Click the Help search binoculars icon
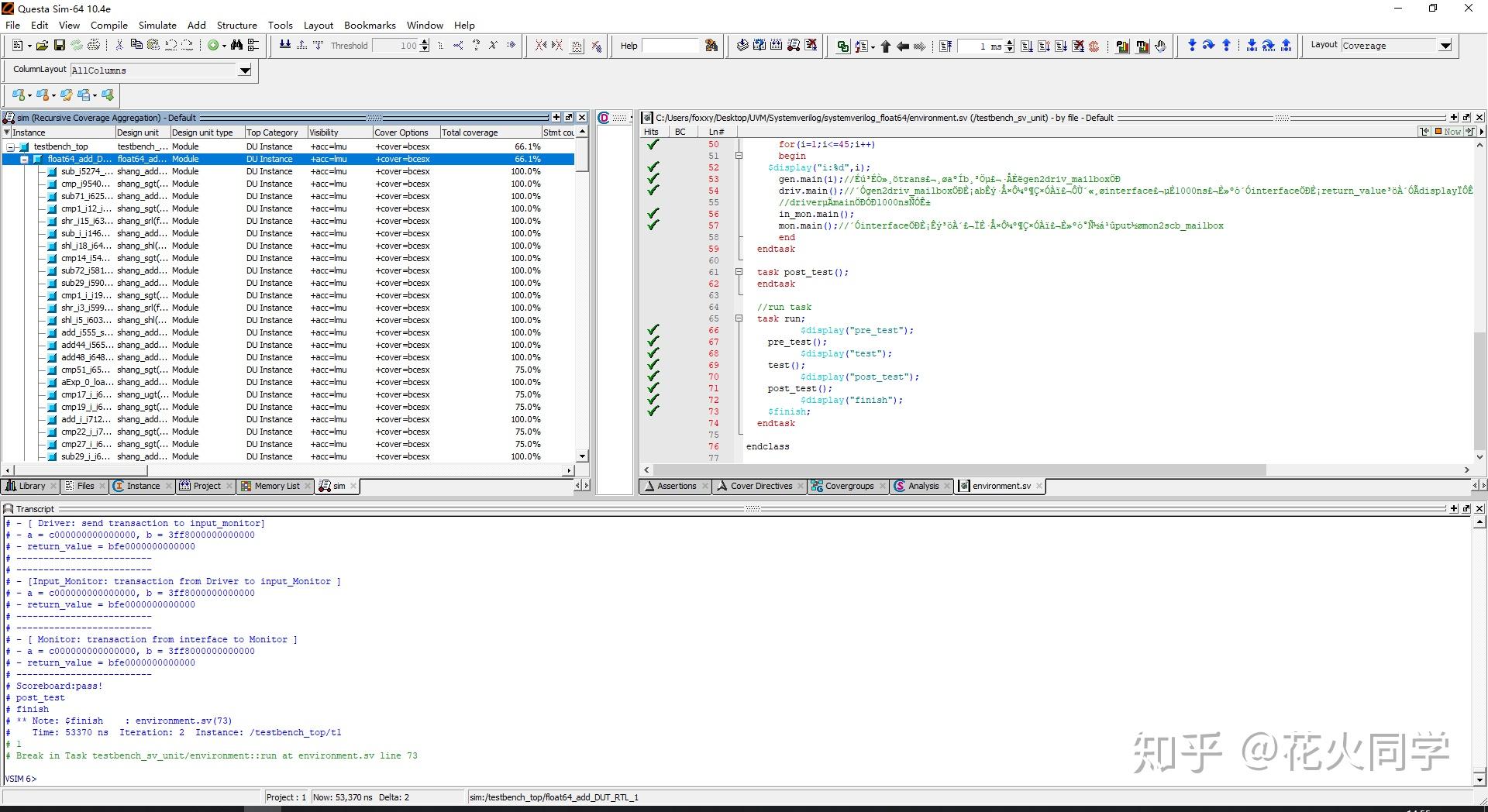 pyautogui.click(x=711, y=46)
